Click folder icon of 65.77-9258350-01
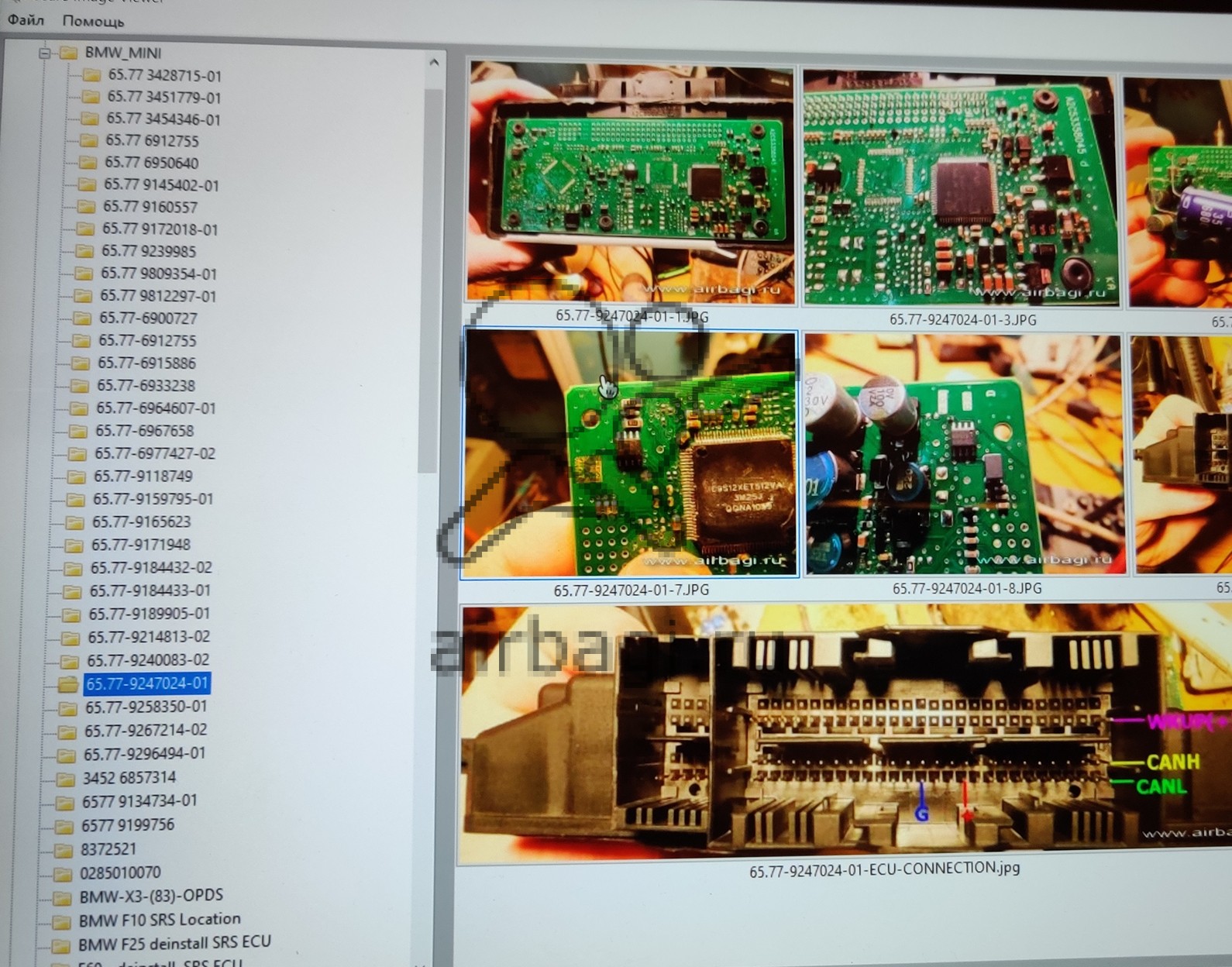 tap(68, 708)
